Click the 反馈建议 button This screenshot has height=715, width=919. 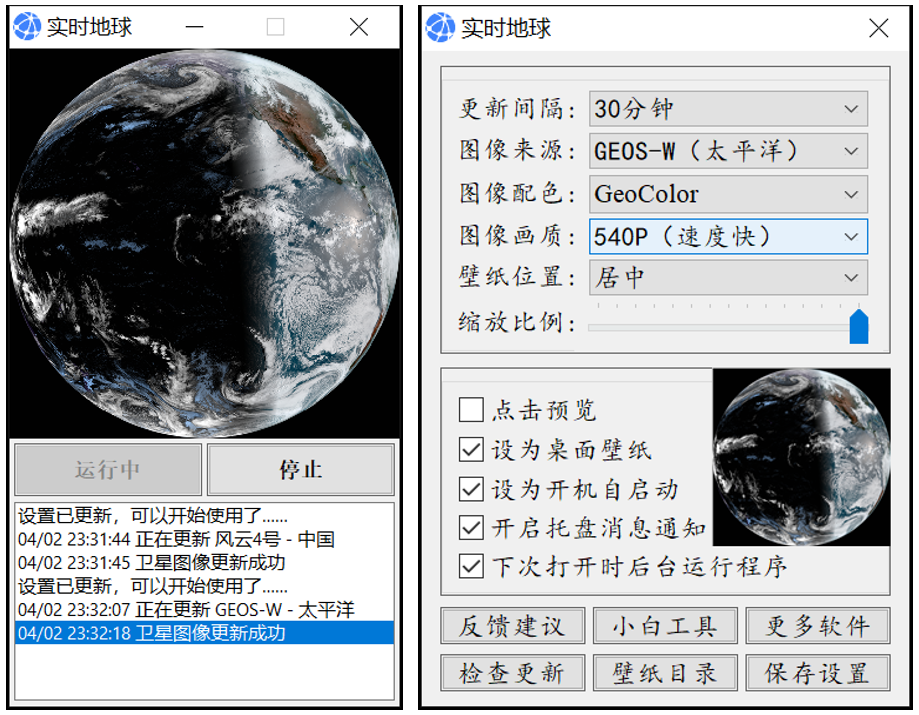(513, 626)
